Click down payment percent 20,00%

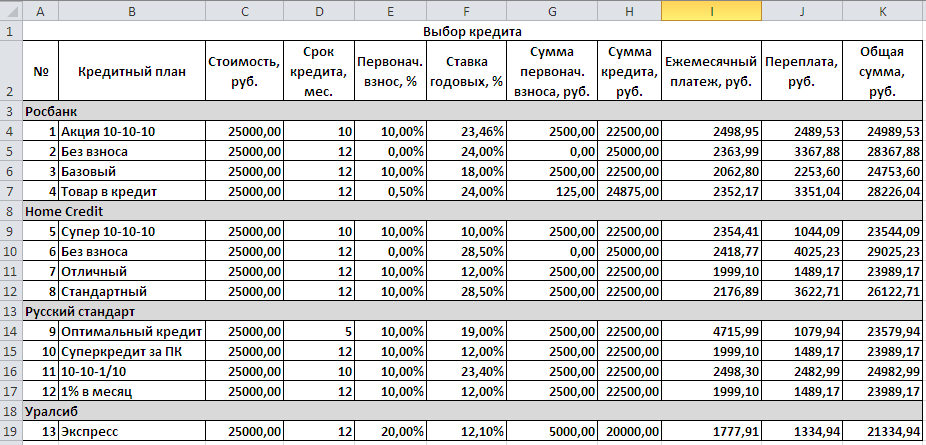390,432
